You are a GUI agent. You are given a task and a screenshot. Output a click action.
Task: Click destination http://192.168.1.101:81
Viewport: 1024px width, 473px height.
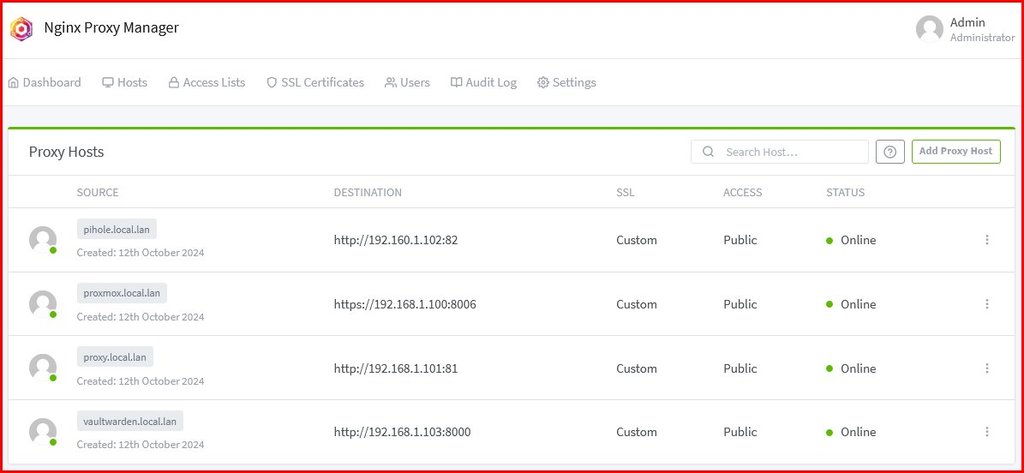point(396,368)
